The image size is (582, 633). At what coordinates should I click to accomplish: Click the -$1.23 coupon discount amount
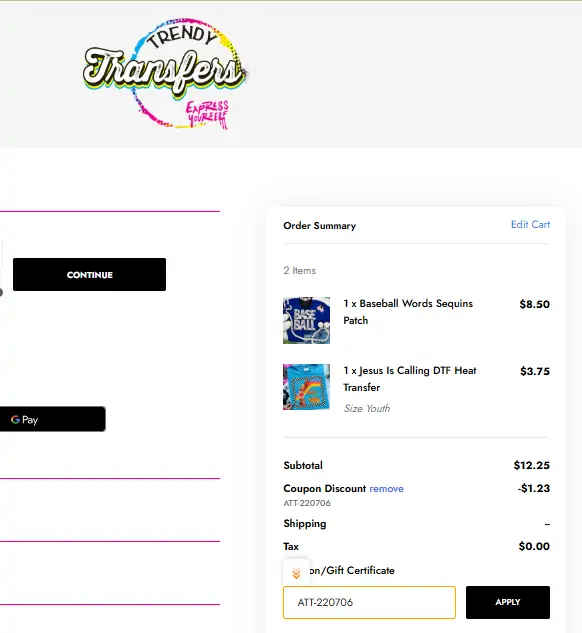click(534, 488)
